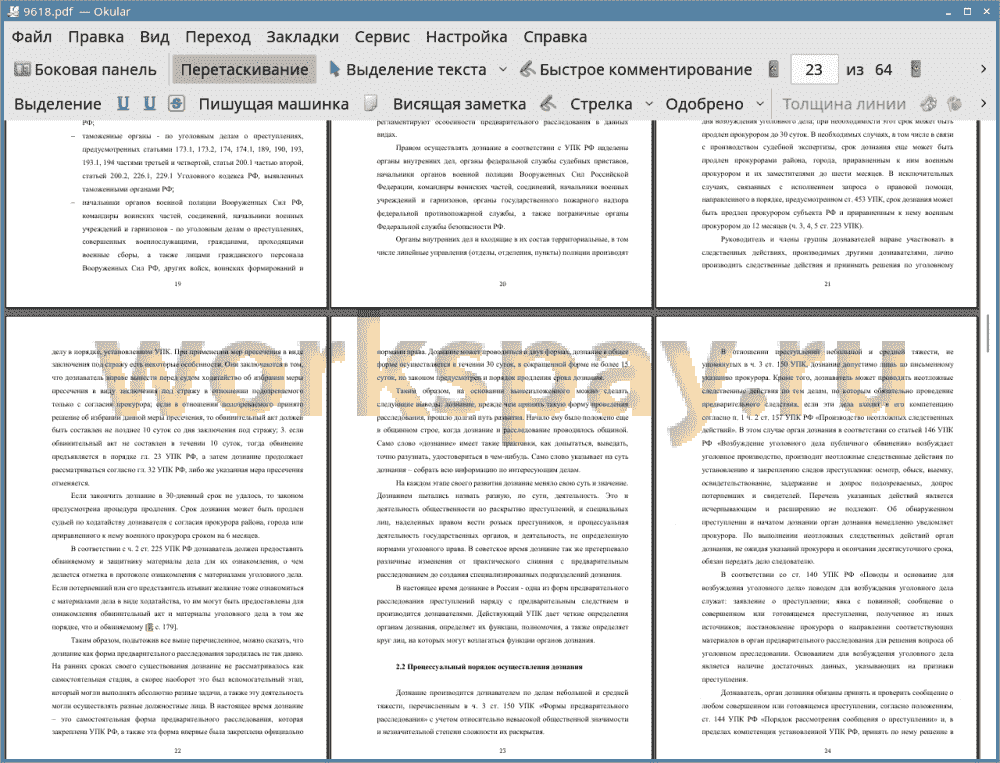Minimize the Okular window
The image size is (1000, 763).
click(x=950, y=11)
